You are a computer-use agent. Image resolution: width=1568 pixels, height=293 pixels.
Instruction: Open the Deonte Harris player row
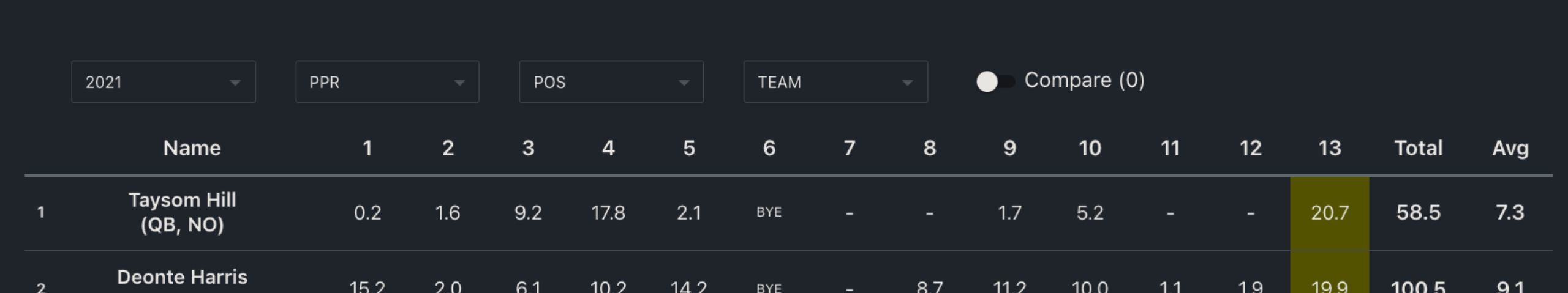[182, 278]
